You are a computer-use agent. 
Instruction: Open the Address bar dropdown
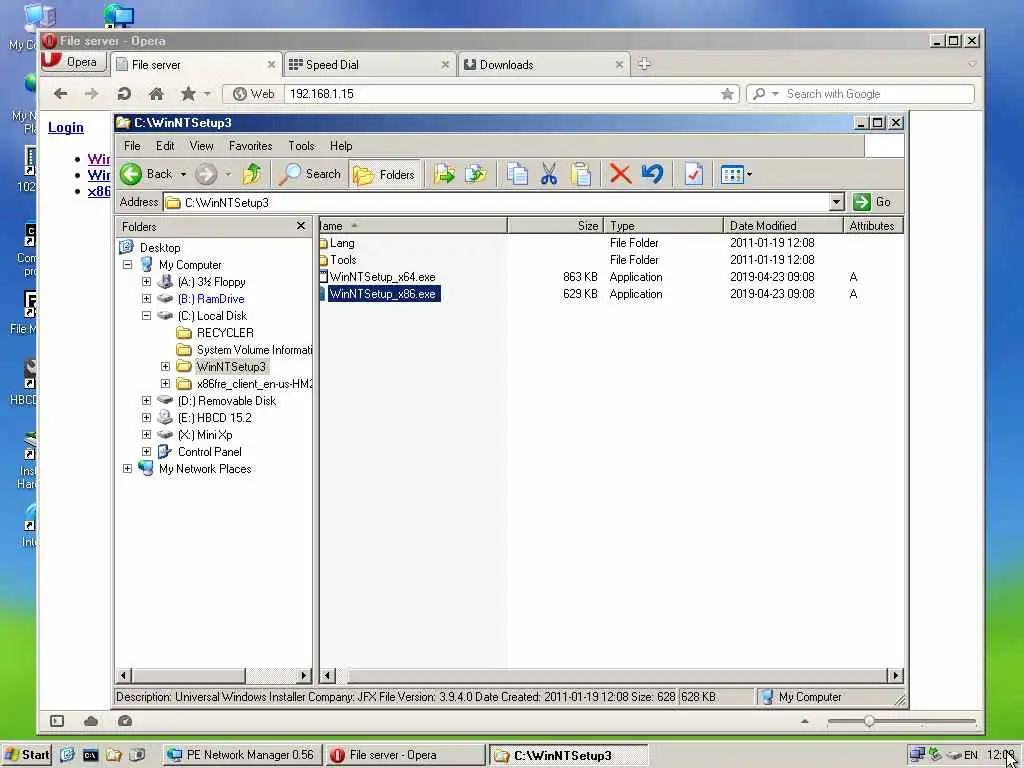(837, 202)
